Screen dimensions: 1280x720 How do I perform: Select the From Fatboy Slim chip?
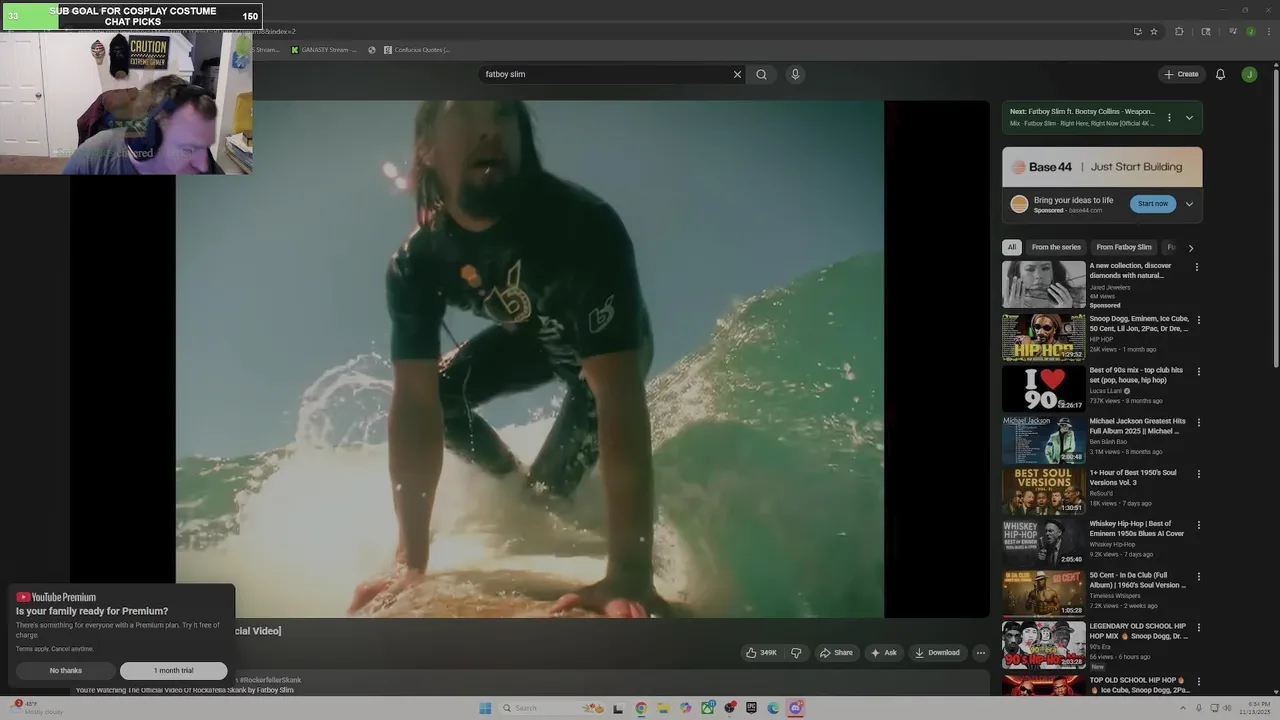(x=1124, y=247)
